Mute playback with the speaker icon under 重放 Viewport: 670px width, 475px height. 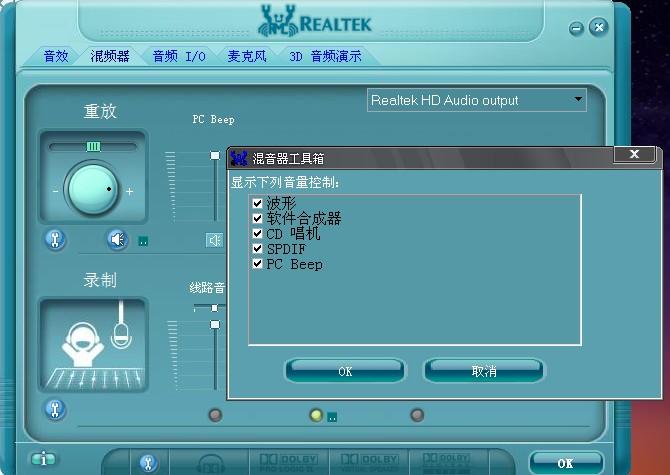[x=117, y=239]
